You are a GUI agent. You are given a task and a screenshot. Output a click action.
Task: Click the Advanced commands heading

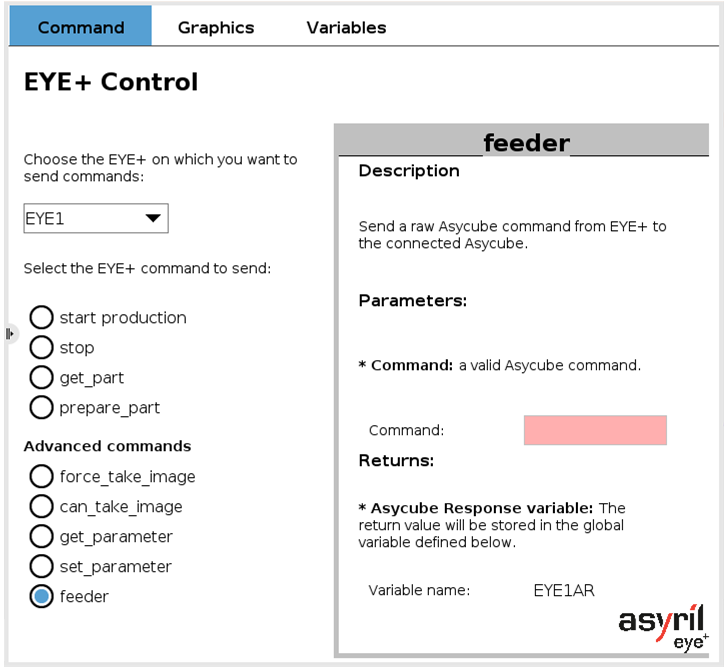point(107,446)
